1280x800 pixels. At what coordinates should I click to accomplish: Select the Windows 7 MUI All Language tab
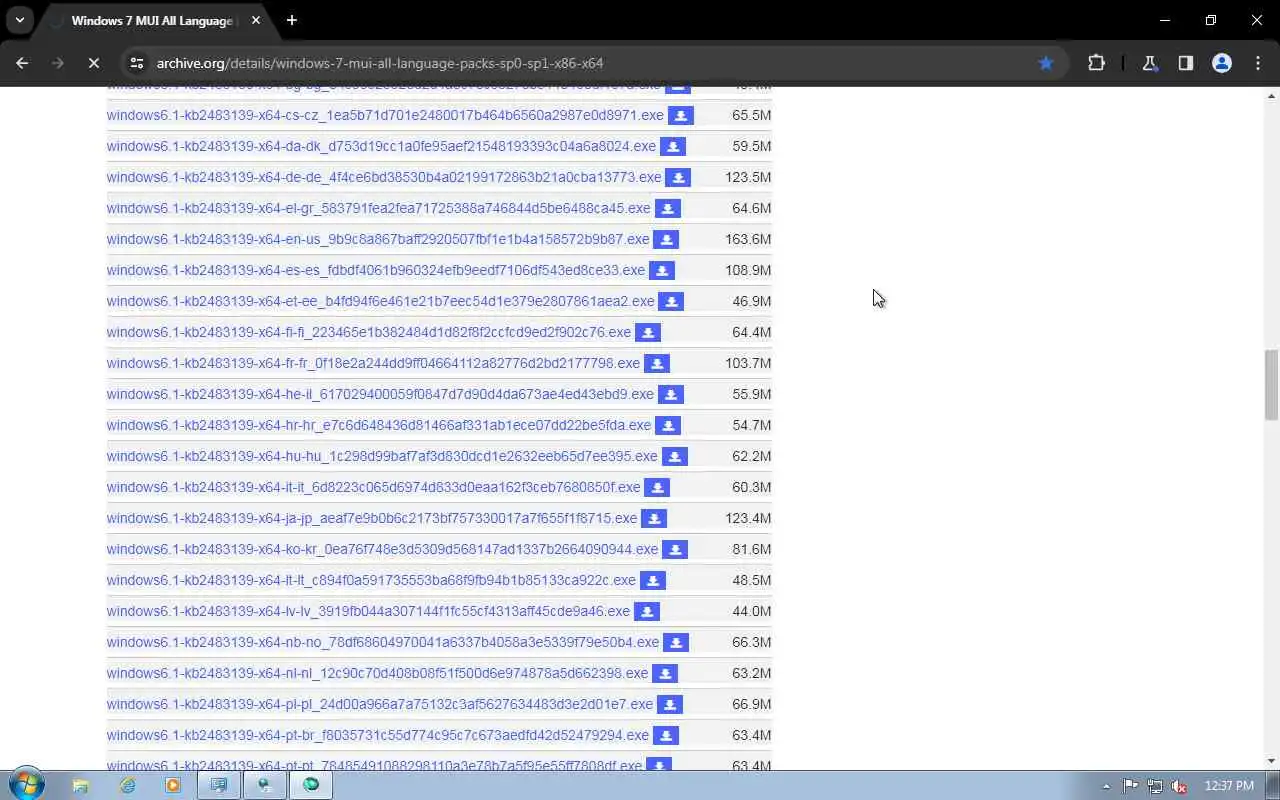[153, 20]
